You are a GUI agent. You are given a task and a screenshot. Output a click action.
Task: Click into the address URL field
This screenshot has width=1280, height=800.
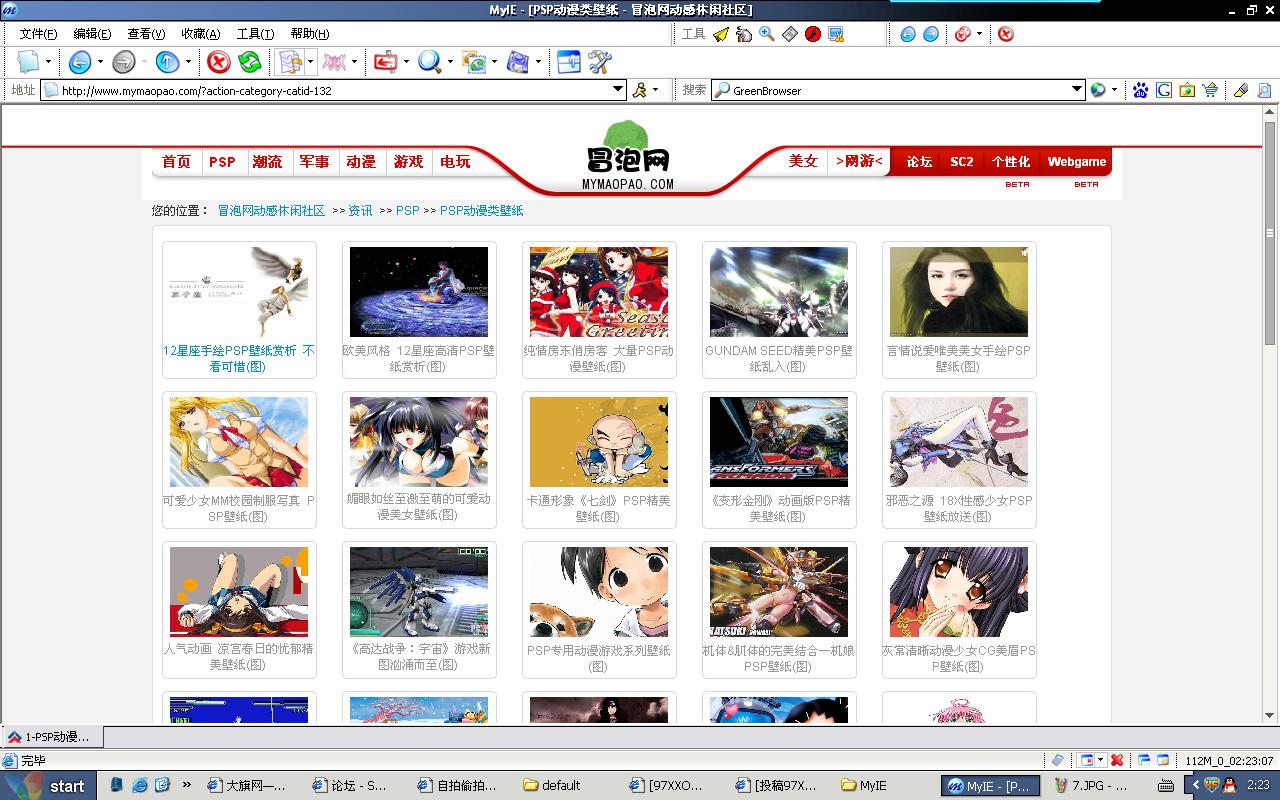tap(335, 90)
